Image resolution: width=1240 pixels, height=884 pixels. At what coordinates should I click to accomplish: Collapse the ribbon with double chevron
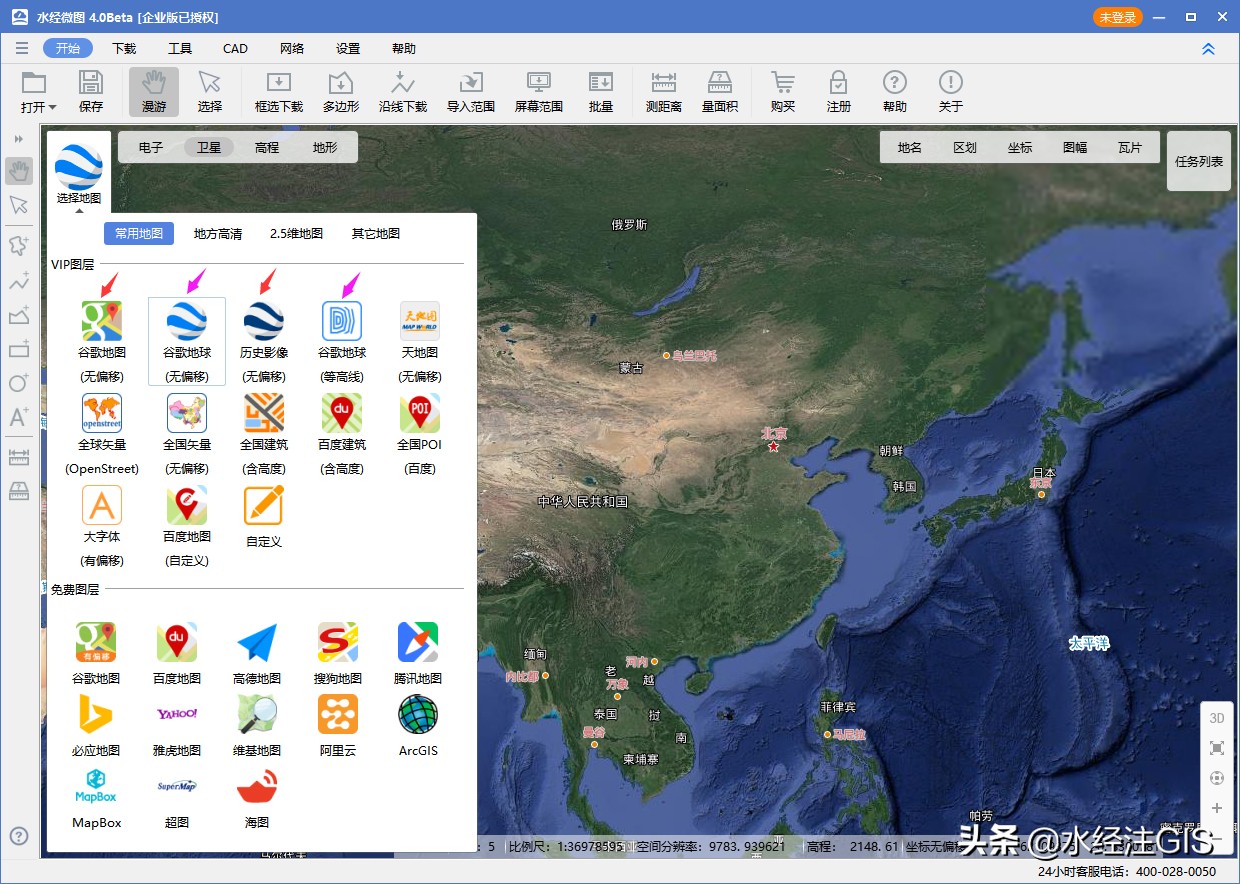tap(1208, 49)
